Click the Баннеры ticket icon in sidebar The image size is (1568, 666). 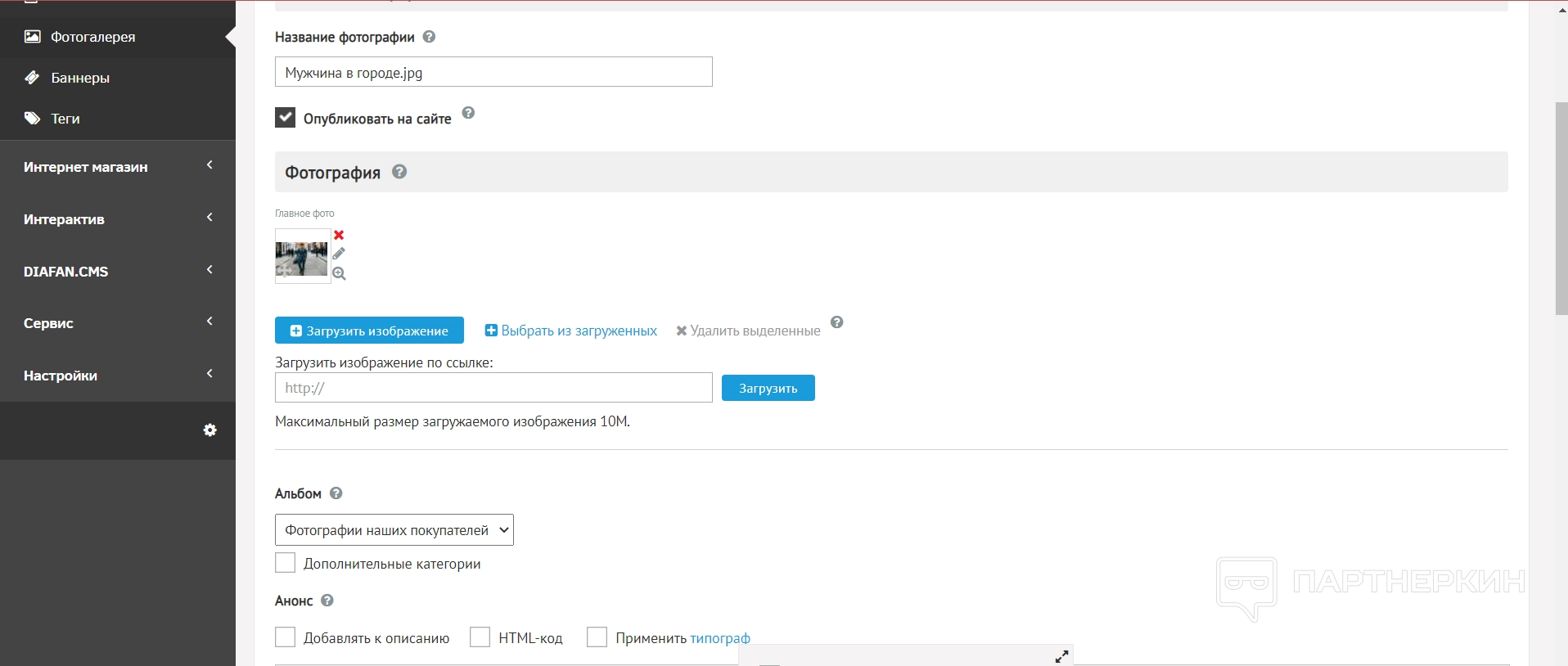click(33, 78)
